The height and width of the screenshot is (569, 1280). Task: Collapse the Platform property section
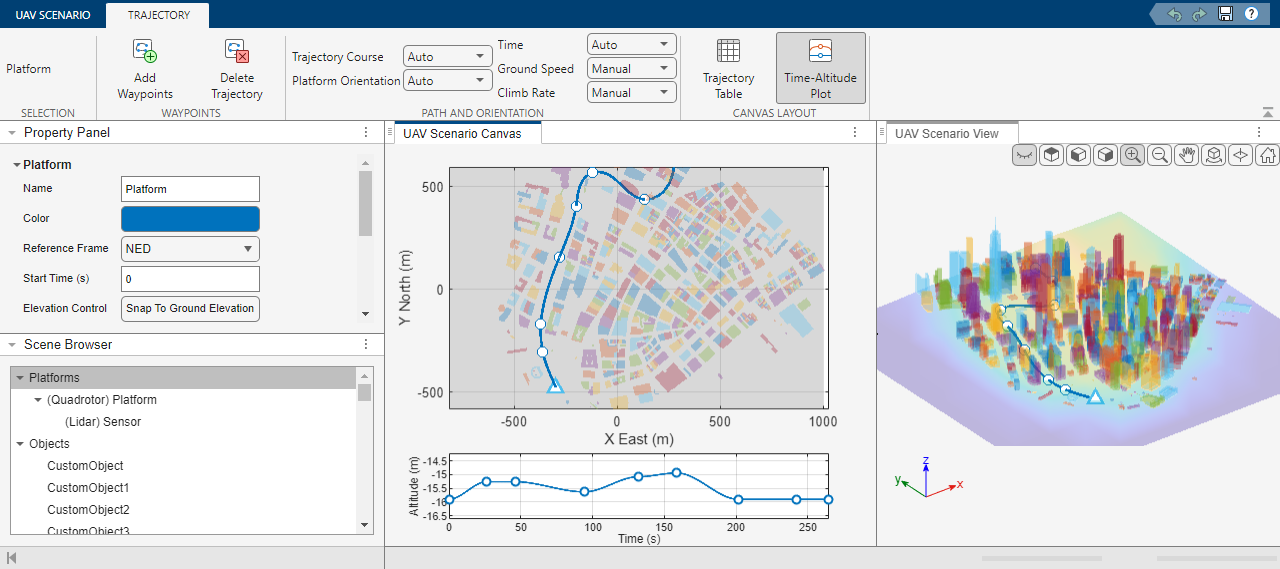click(16, 165)
